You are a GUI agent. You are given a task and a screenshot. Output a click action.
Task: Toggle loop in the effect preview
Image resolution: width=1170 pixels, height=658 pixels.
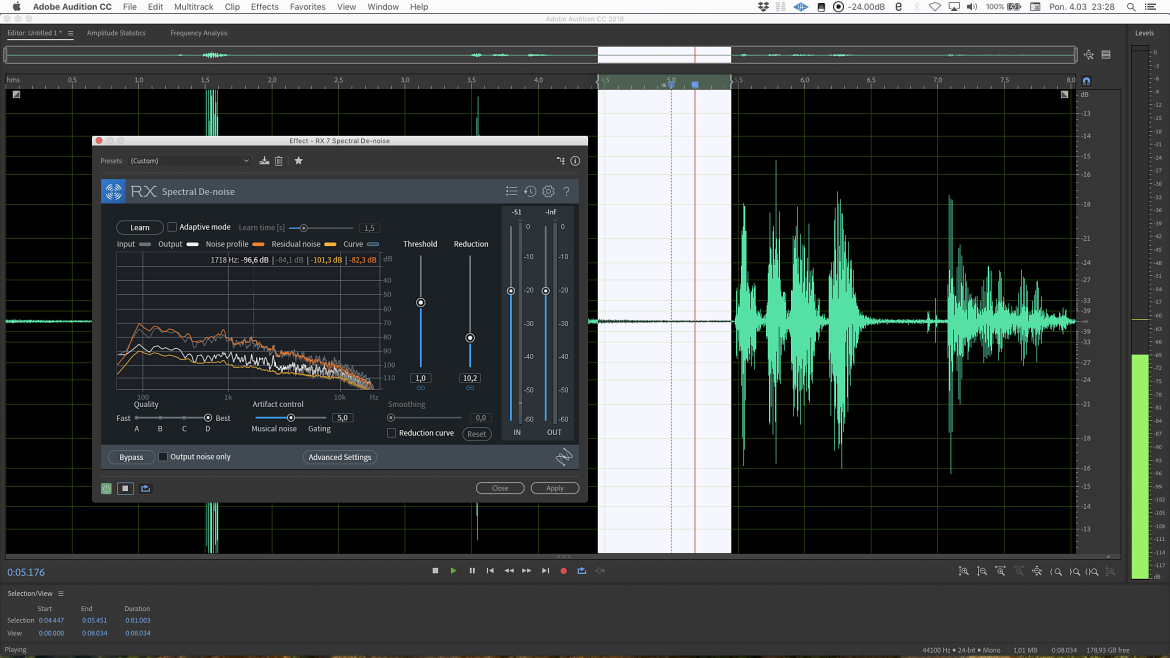point(146,488)
